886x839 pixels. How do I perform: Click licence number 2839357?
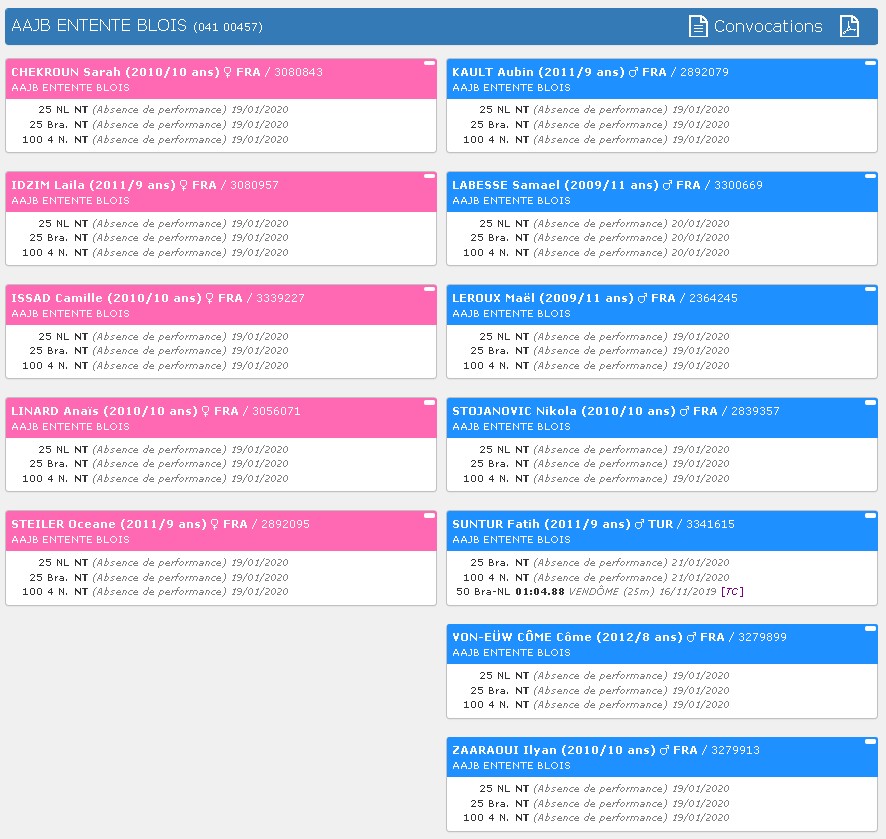pos(755,411)
